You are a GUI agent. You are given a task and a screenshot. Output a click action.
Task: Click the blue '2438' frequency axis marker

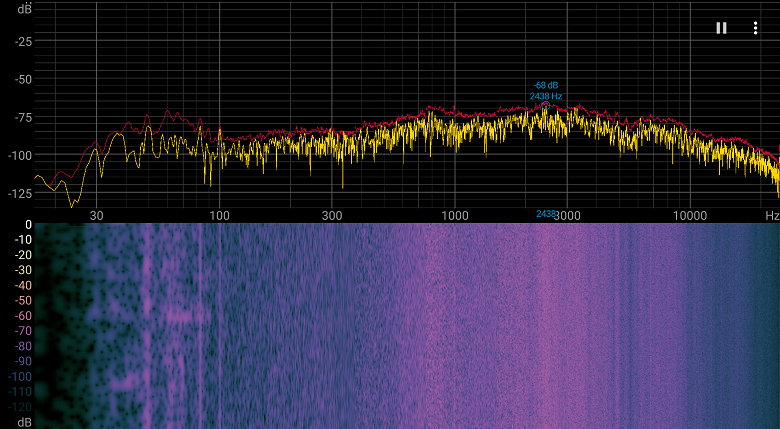tap(546, 214)
